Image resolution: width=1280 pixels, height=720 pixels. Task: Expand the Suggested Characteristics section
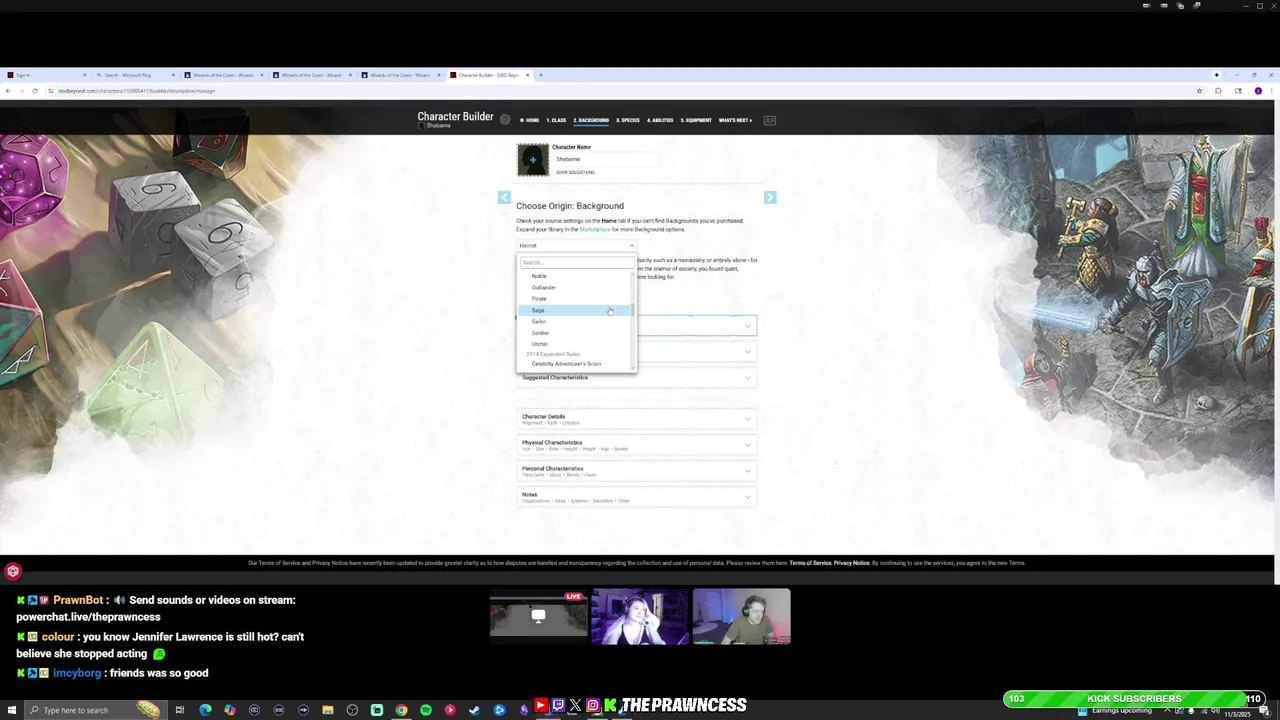[636, 377]
